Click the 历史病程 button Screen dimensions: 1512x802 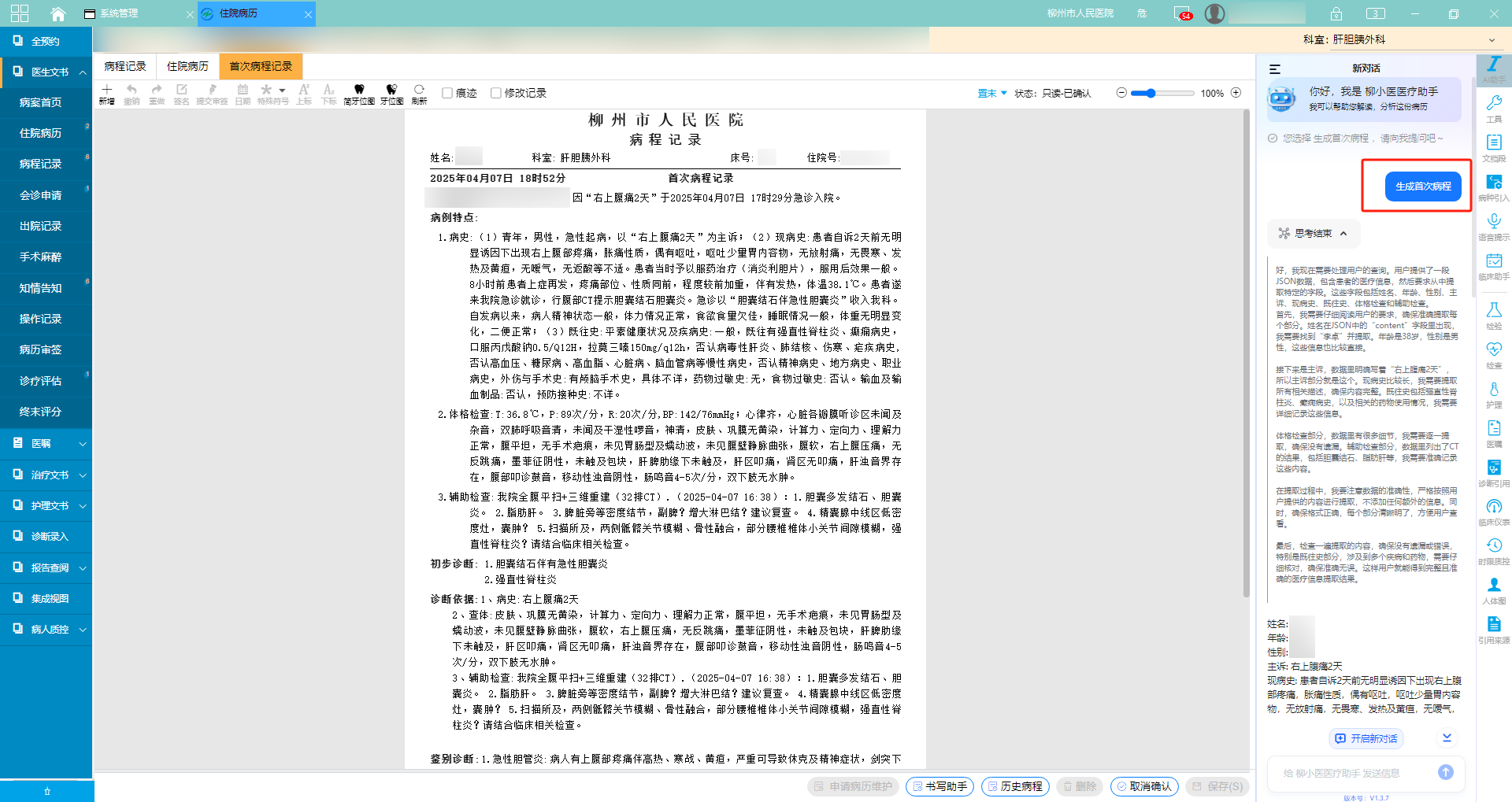tap(1015, 786)
